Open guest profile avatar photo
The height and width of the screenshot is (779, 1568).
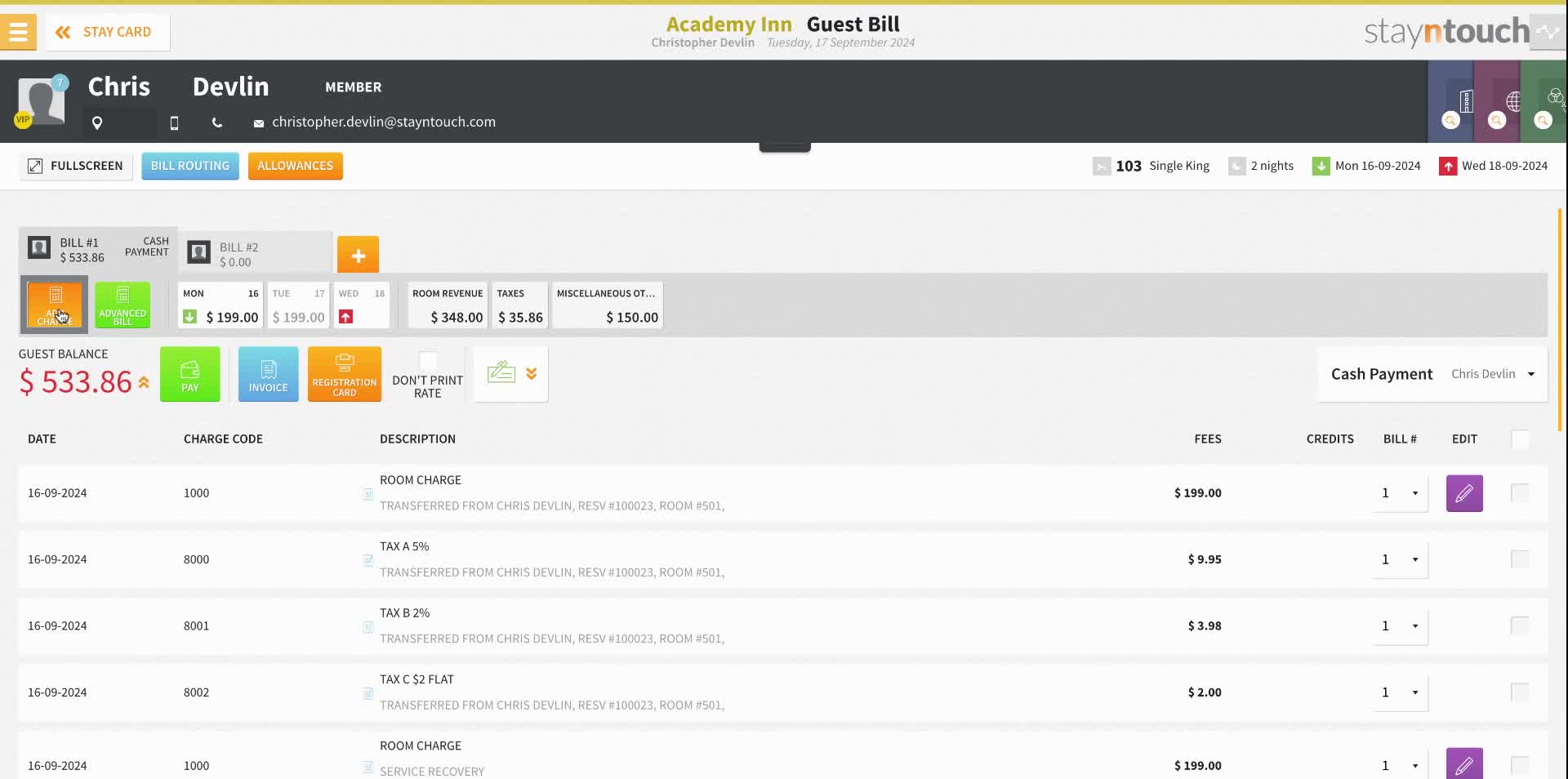coord(41,102)
